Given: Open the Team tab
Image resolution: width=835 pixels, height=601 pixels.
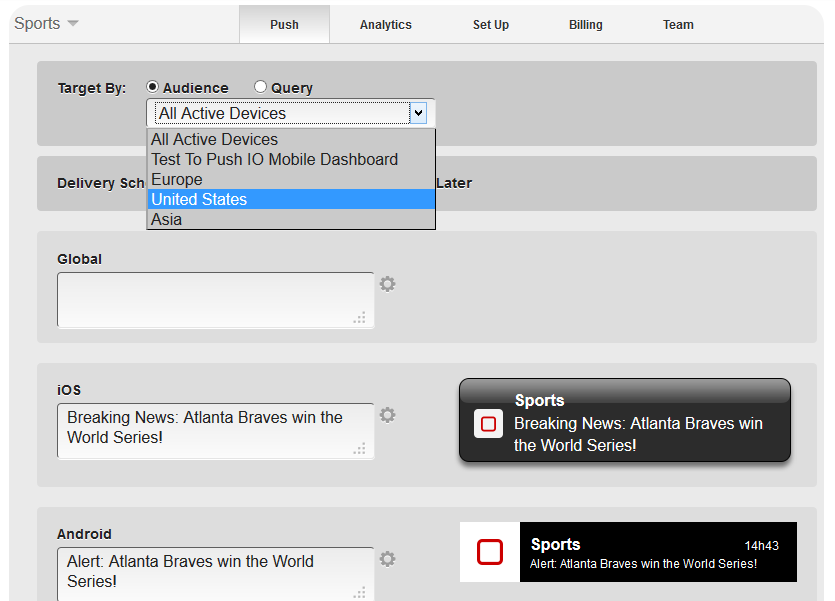Looking at the screenshot, I should point(678,24).
